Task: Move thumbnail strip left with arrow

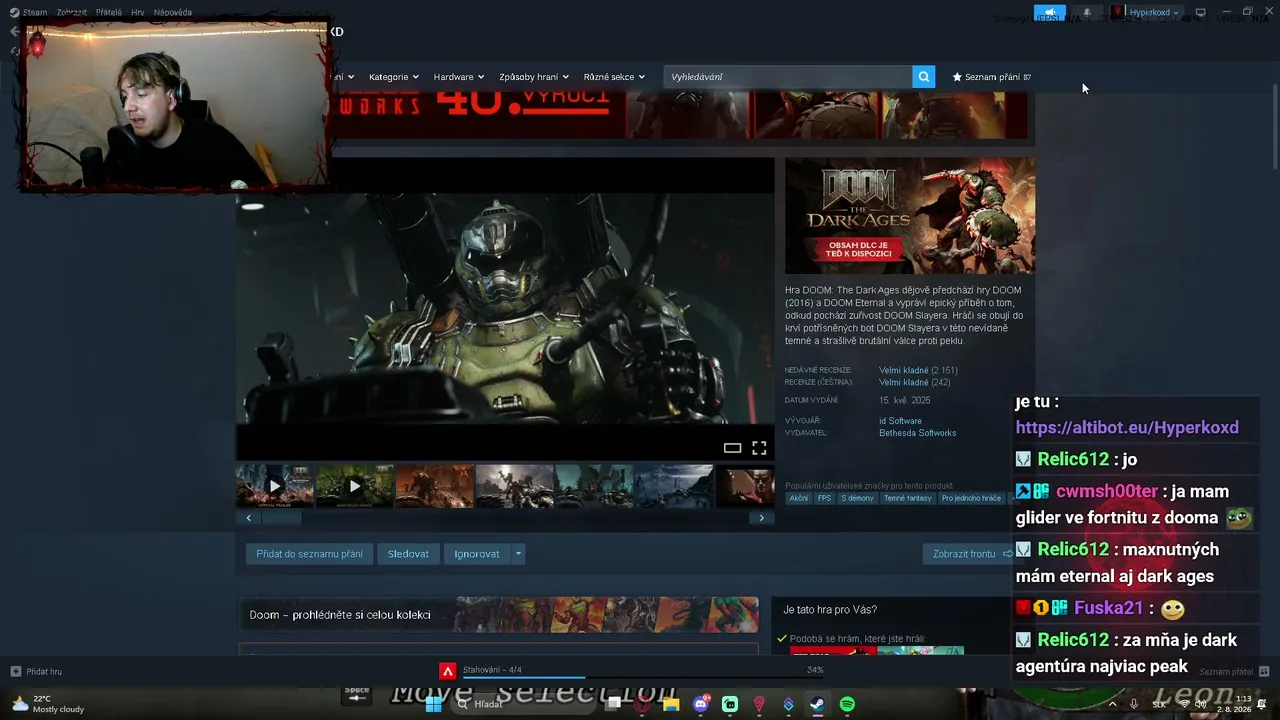Action: [249, 518]
